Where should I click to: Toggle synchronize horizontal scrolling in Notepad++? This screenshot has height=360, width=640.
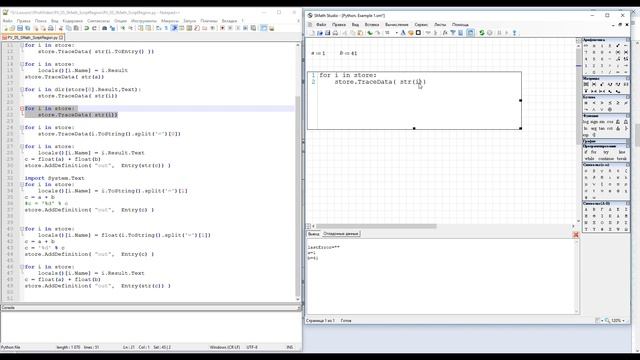pos(148,28)
